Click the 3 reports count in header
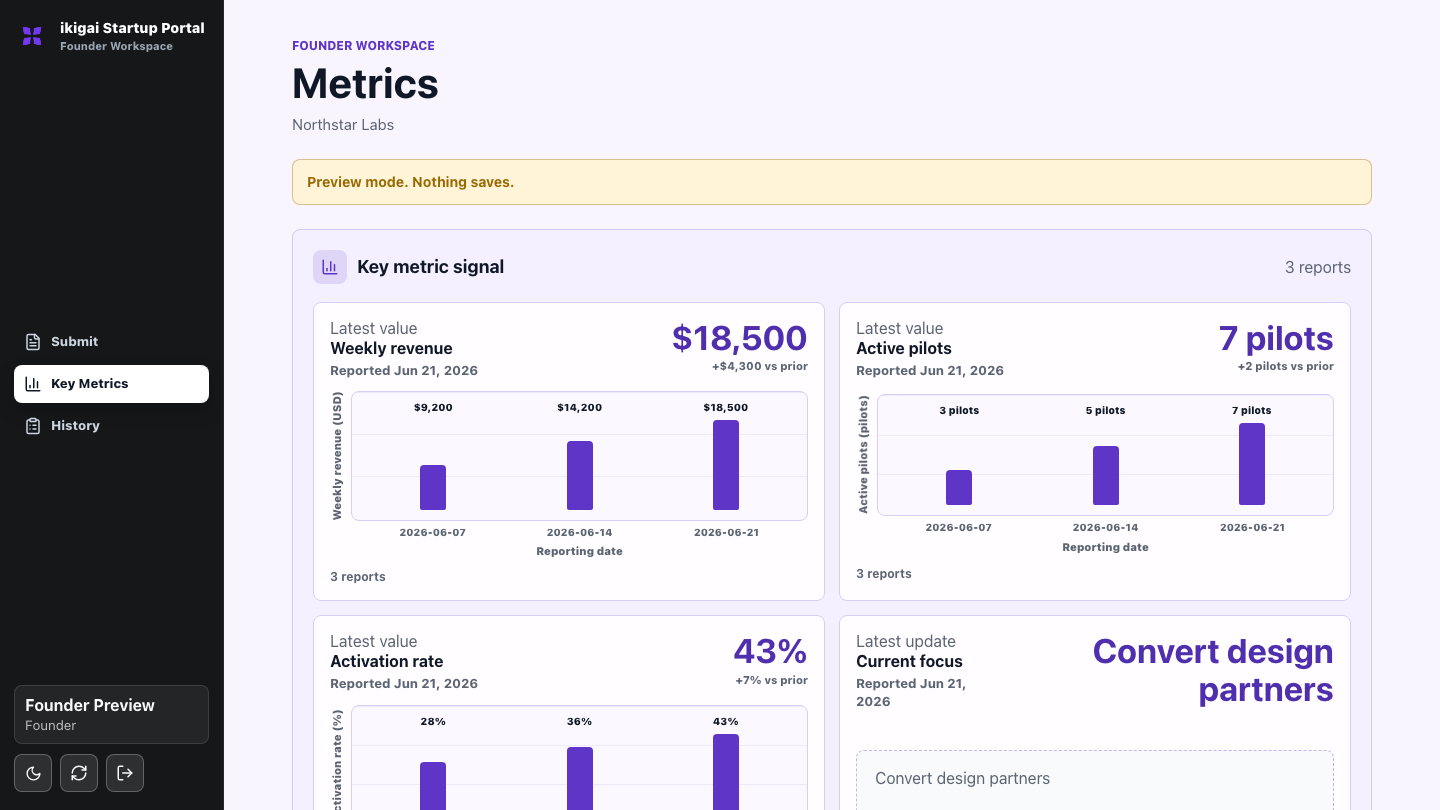Viewport: 1440px width, 810px height. (1318, 267)
